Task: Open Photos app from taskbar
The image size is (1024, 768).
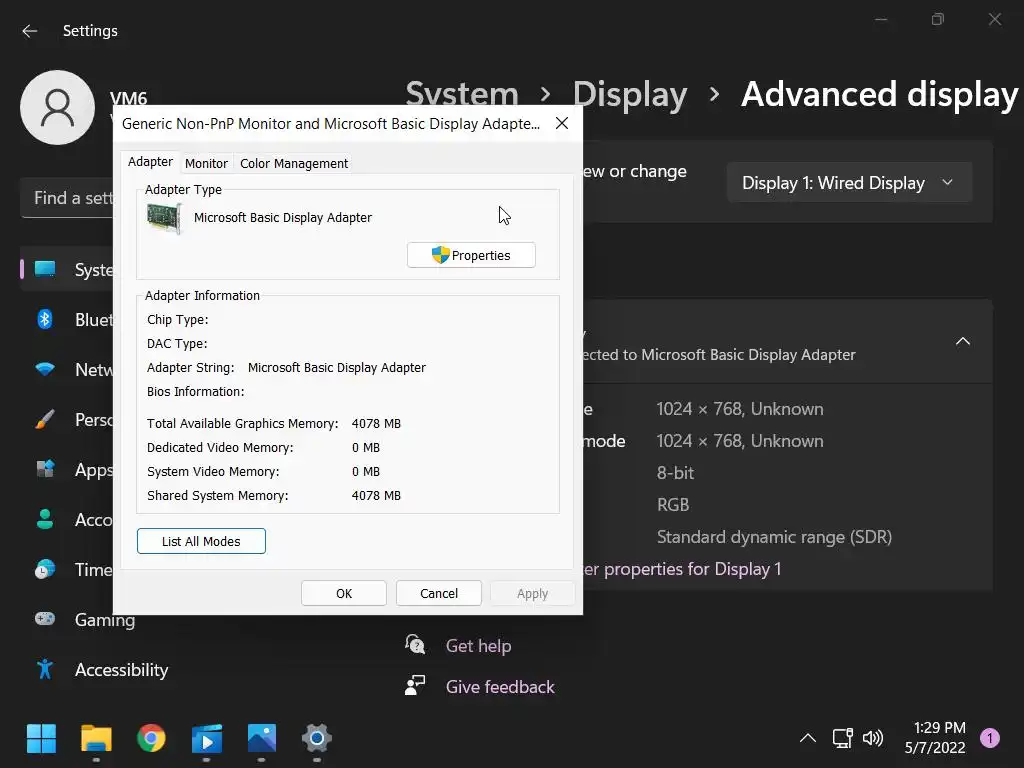Action: (261, 739)
